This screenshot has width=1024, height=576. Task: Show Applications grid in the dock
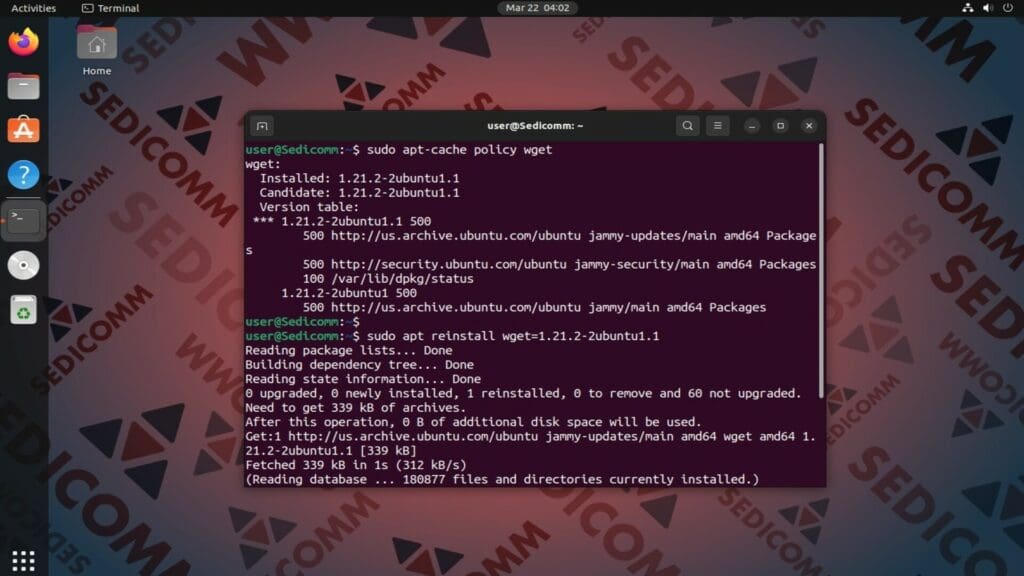point(24,560)
